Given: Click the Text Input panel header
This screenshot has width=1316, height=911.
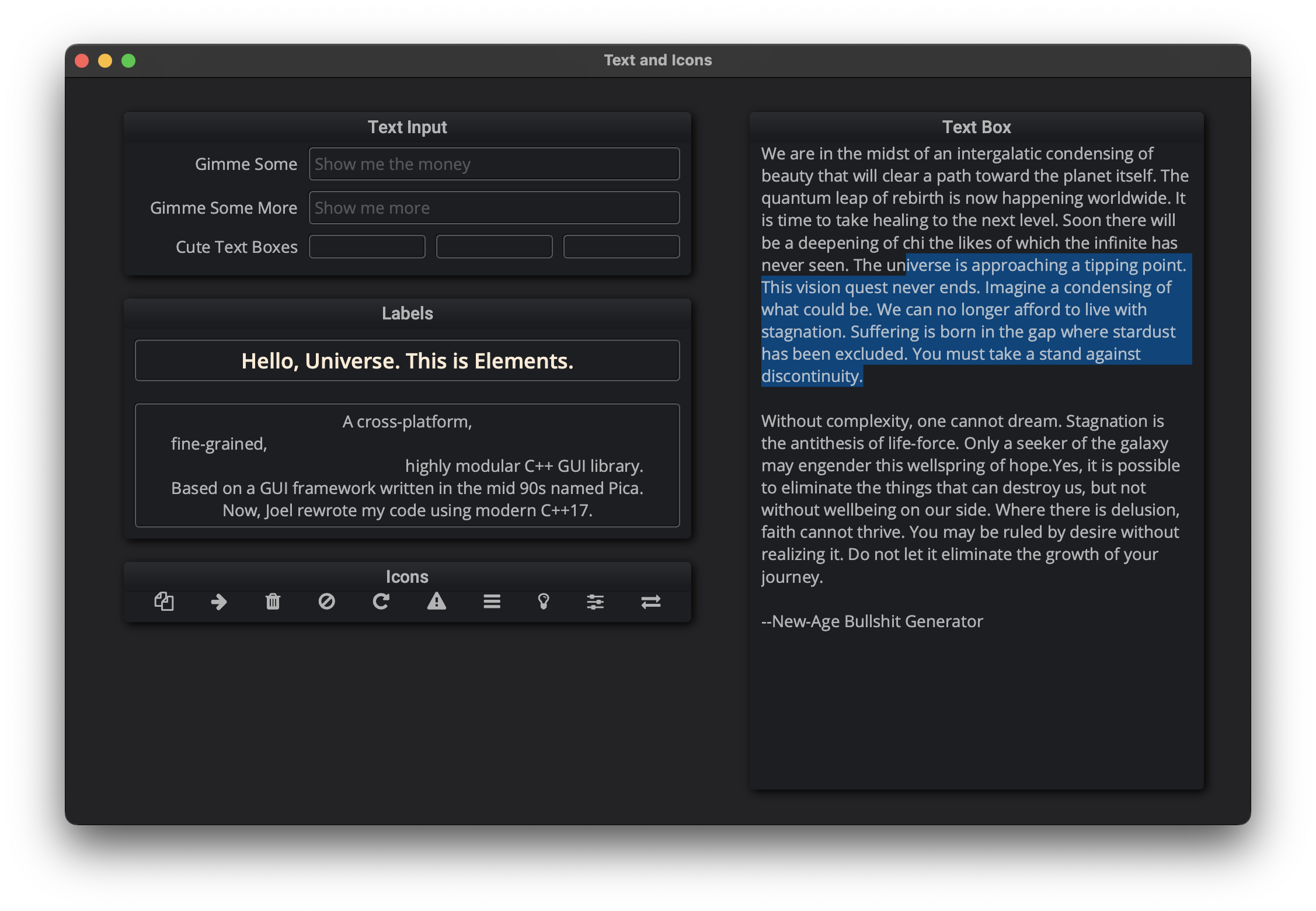Looking at the screenshot, I should [407, 127].
